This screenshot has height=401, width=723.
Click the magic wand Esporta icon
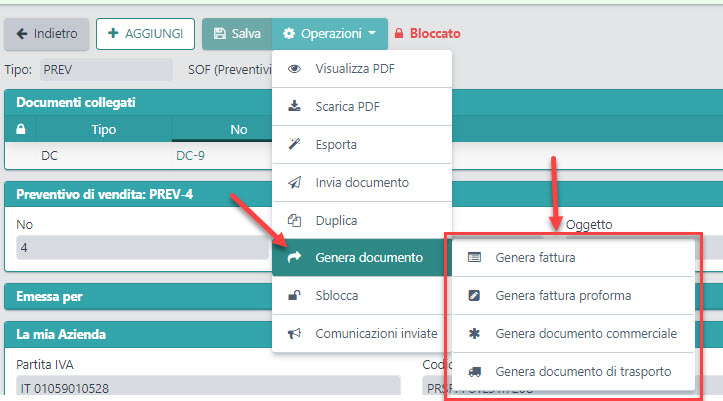(294, 144)
